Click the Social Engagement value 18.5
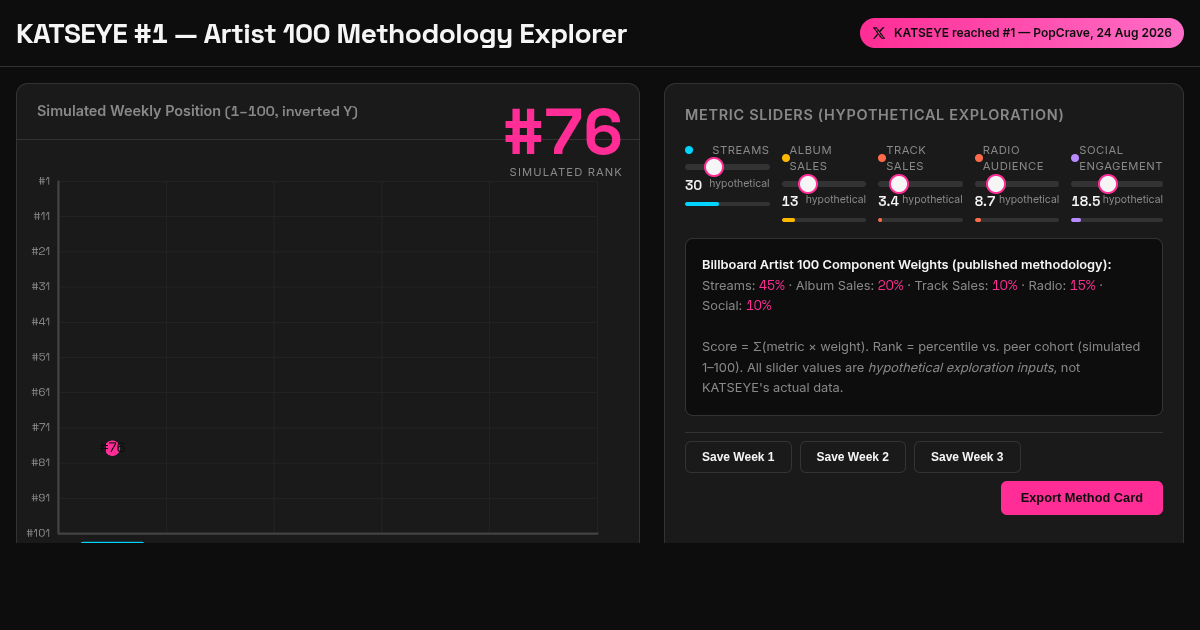Viewport: 1200px width, 630px height. pyautogui.click(x=1085, y=201)
